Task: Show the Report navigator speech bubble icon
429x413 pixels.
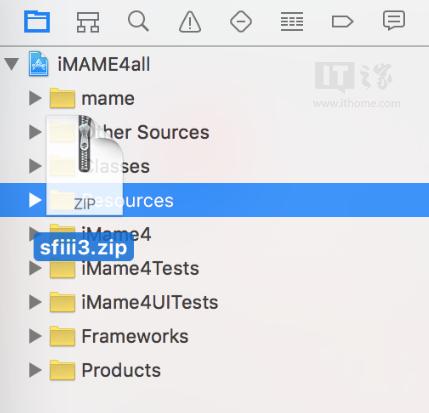Action: (x=394, y=21)
